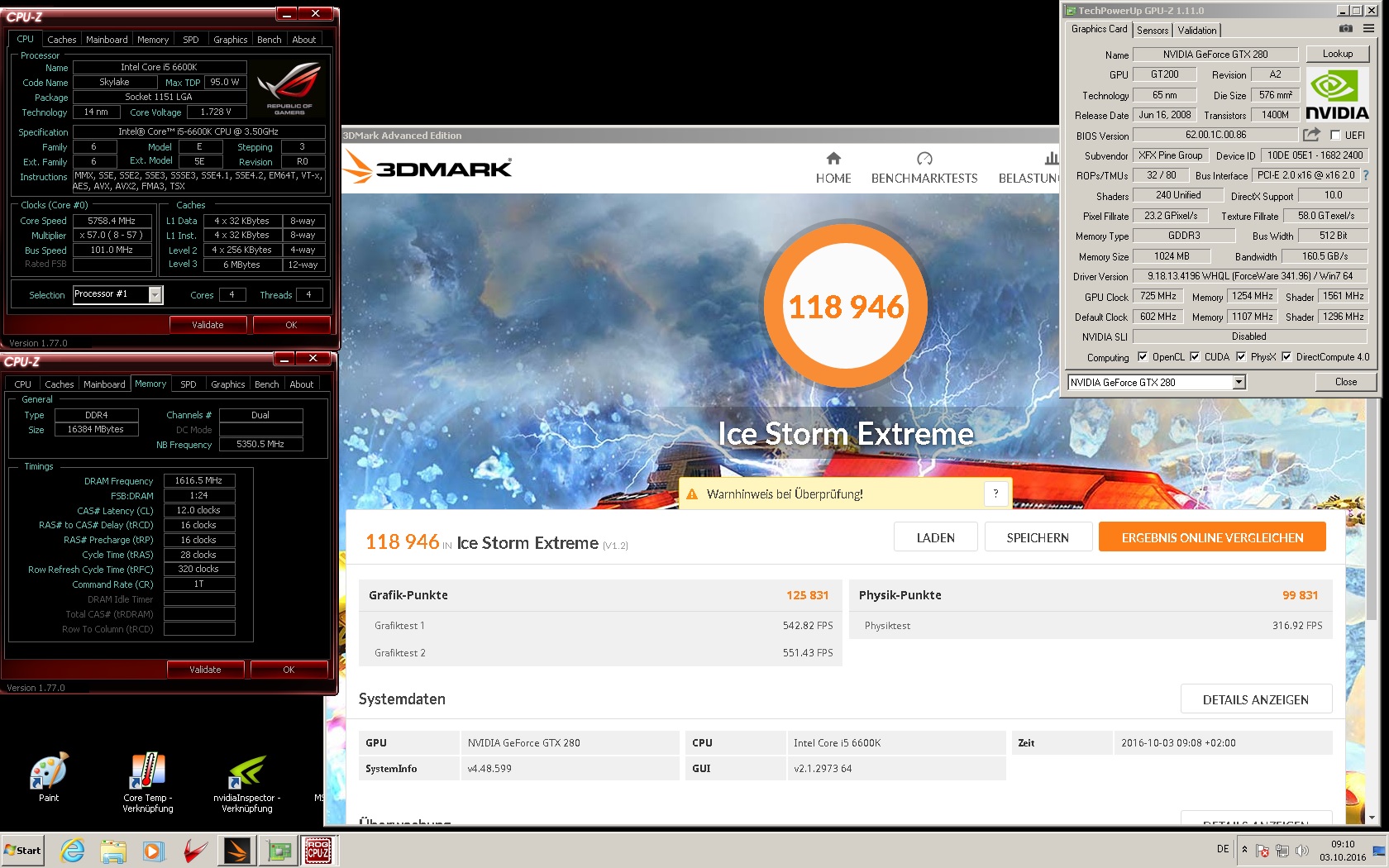Viewport: 1389px width, 868px height.
Task: Click the Start button
Action: 22,851
